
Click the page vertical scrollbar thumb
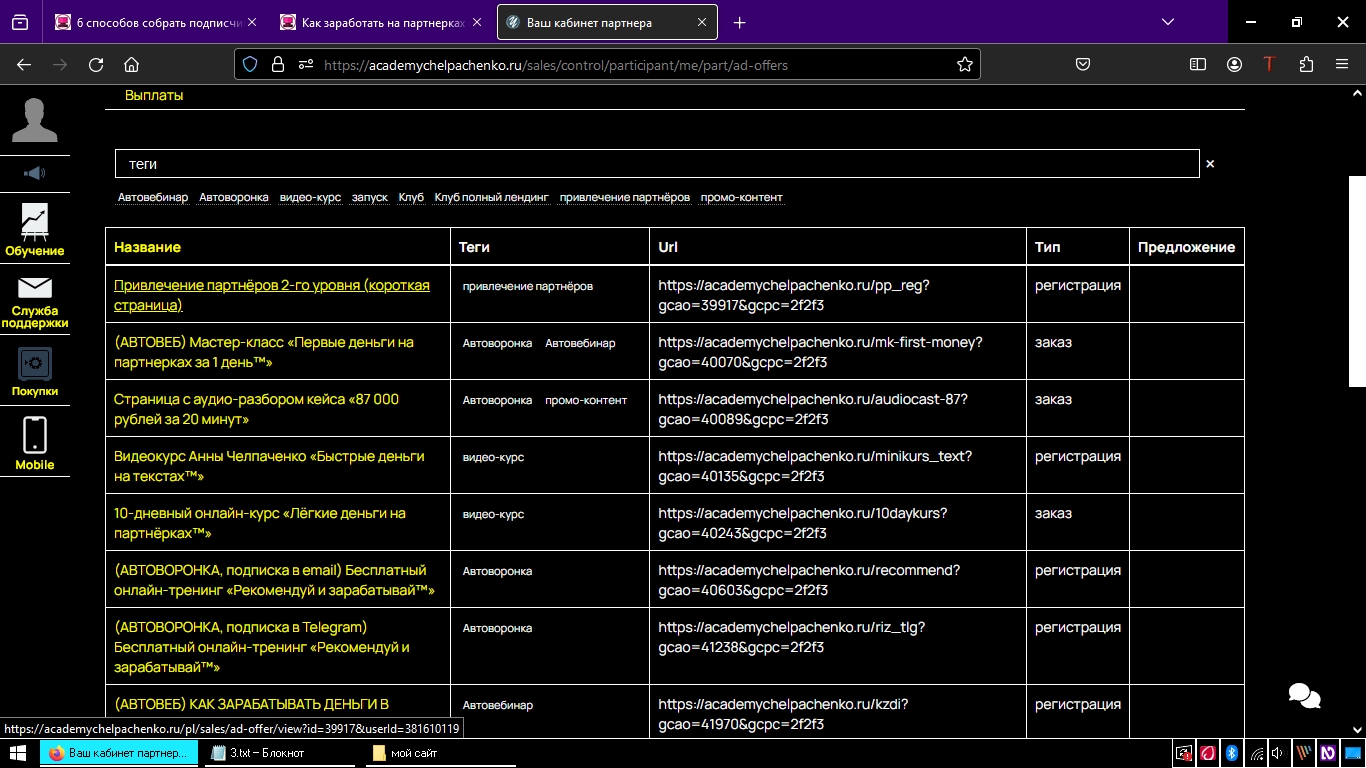pyautogui.click(x=1357, y=281)
